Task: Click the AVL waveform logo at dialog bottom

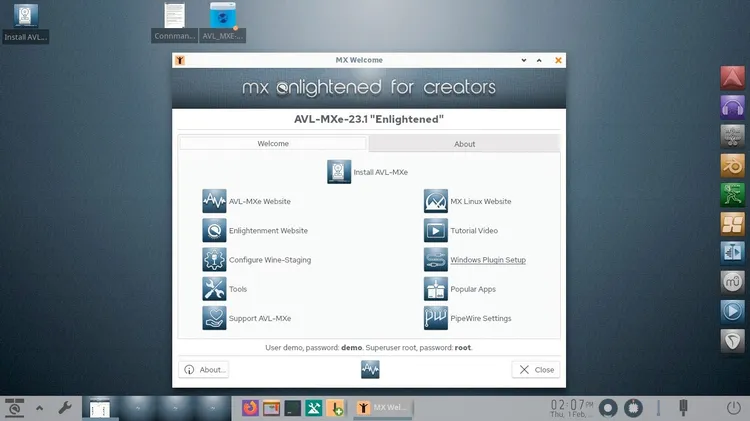Action: (x=370, y=369)
